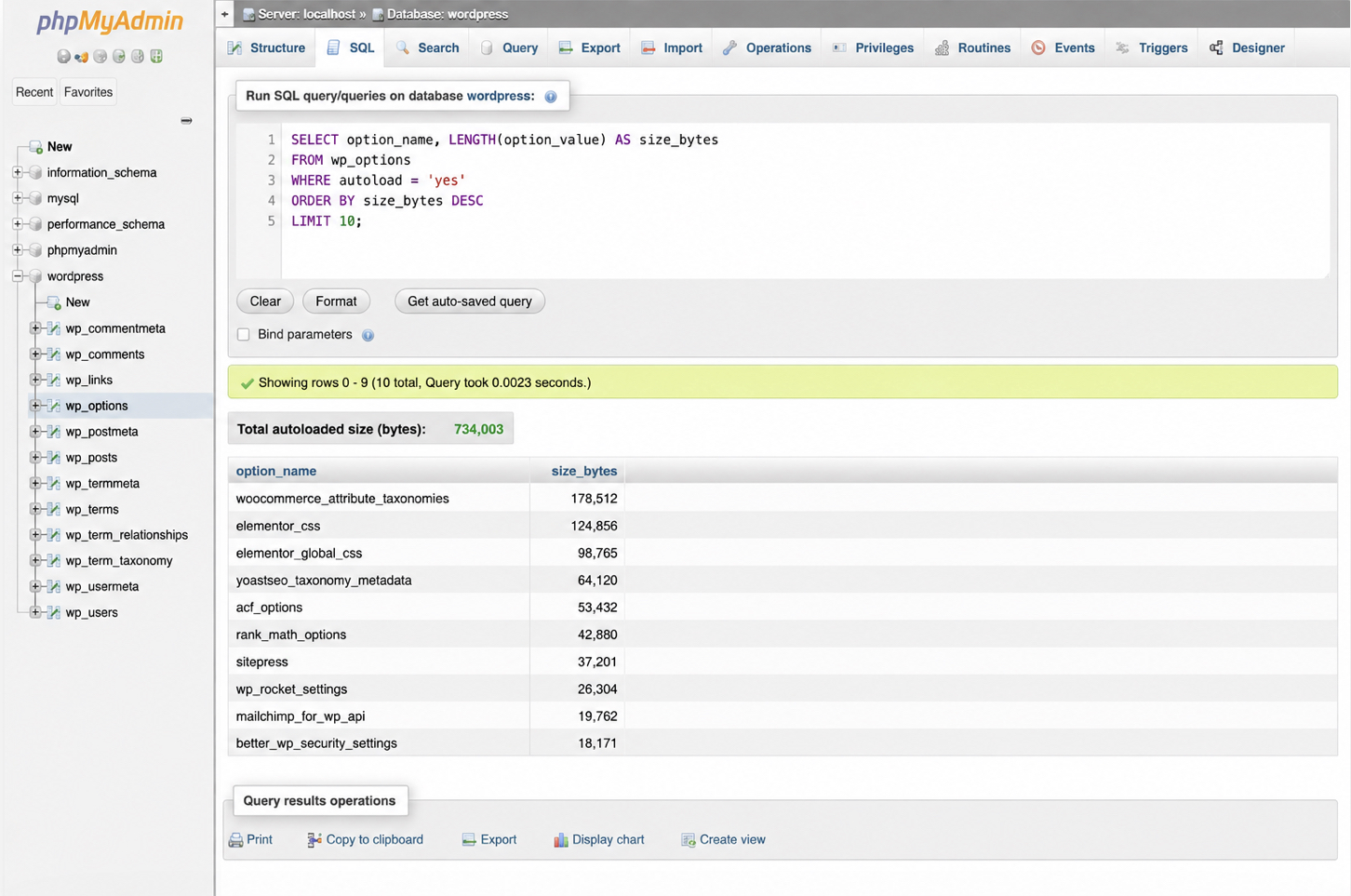Click the mysql database cylinder icon
The image size is (1351, 896).
point(35,198)
